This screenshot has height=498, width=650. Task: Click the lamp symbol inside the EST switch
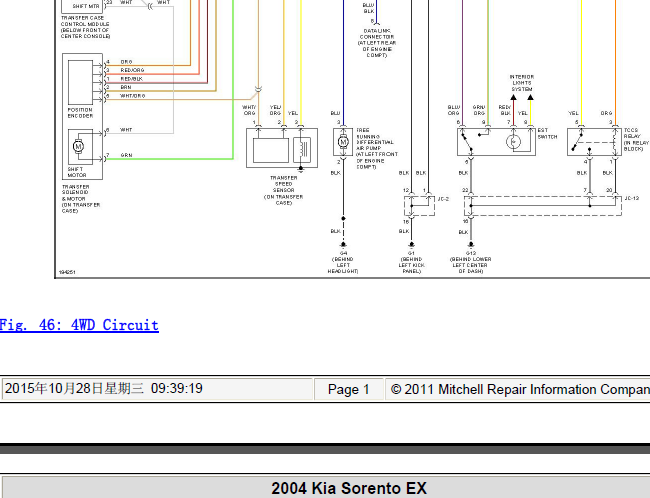tap(513, 142)
